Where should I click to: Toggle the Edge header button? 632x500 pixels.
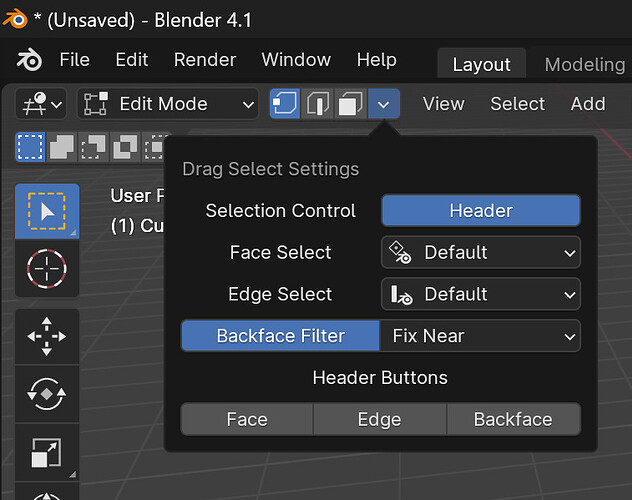click(380, 419)
